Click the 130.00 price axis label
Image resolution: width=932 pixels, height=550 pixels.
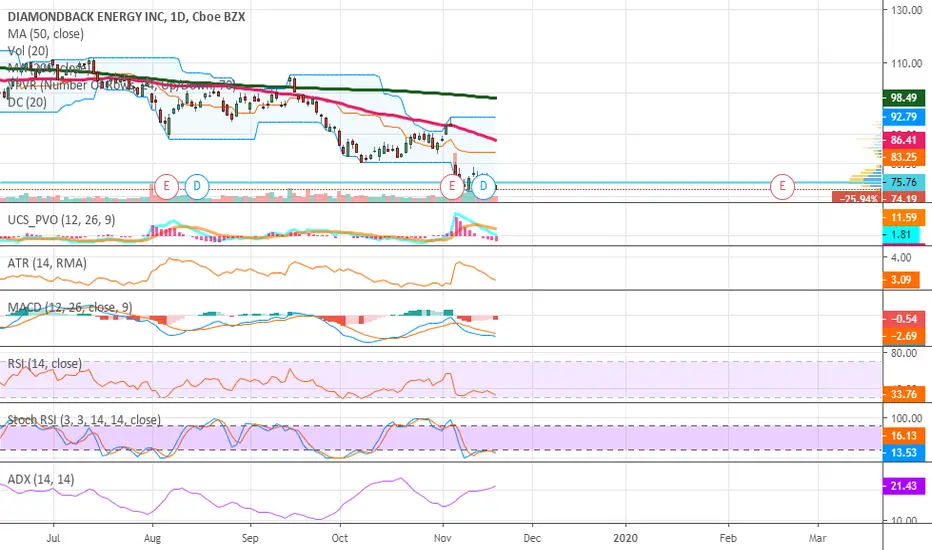coord(906,10)
